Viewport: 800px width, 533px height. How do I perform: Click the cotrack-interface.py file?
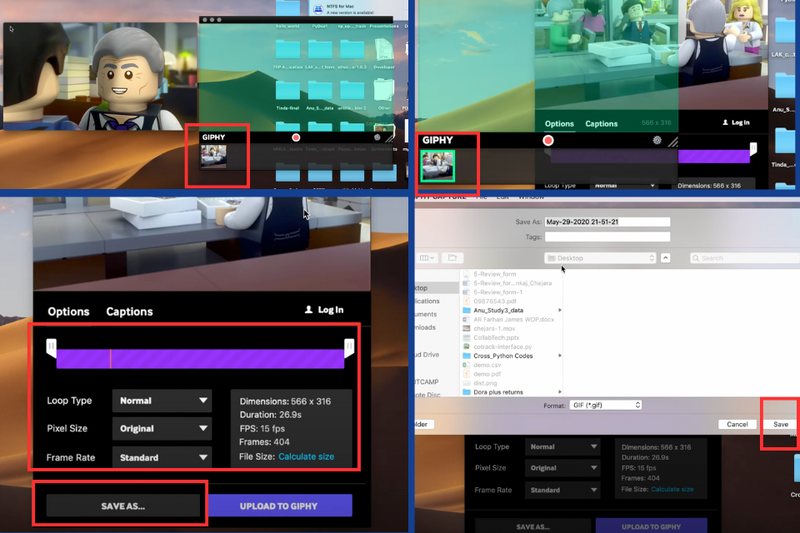point(502,347)
